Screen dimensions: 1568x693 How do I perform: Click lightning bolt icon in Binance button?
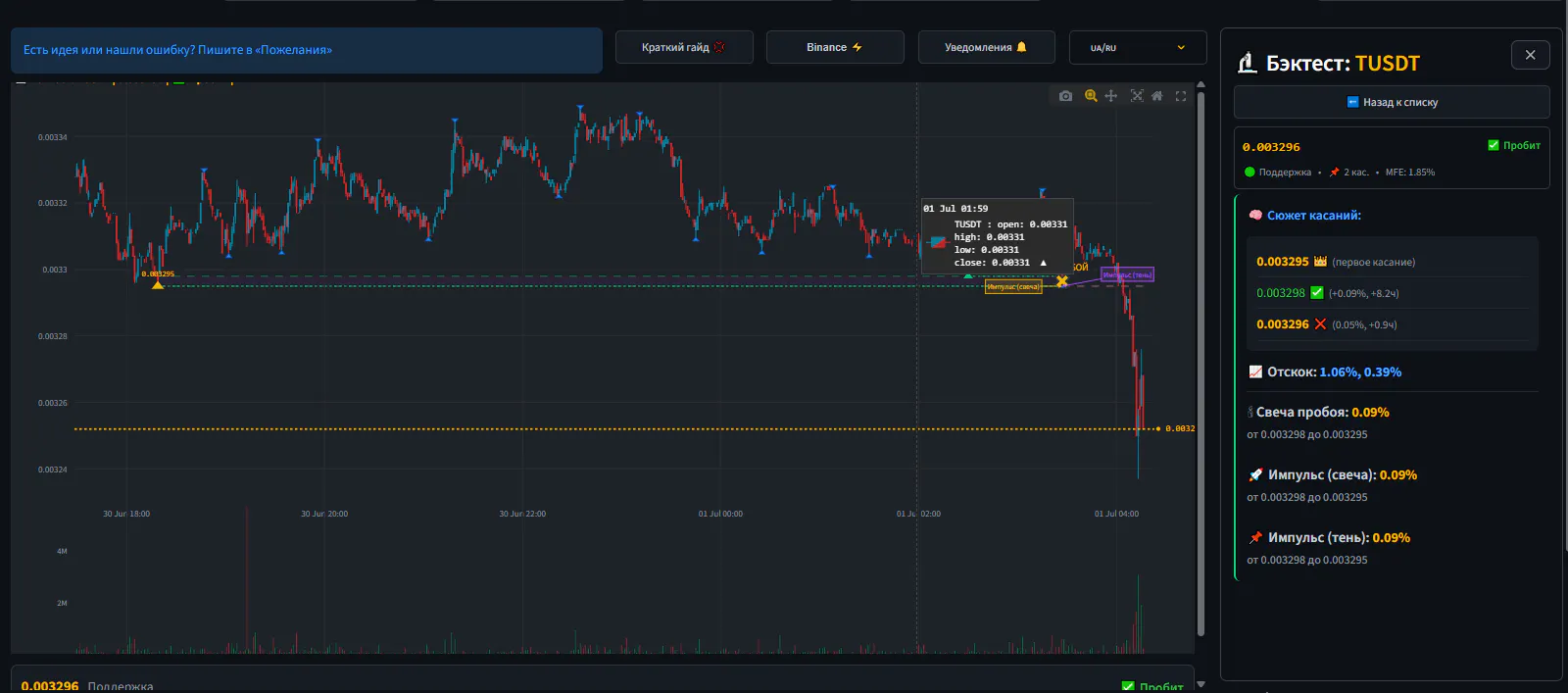pyautogui.click(x=857, y=47)
